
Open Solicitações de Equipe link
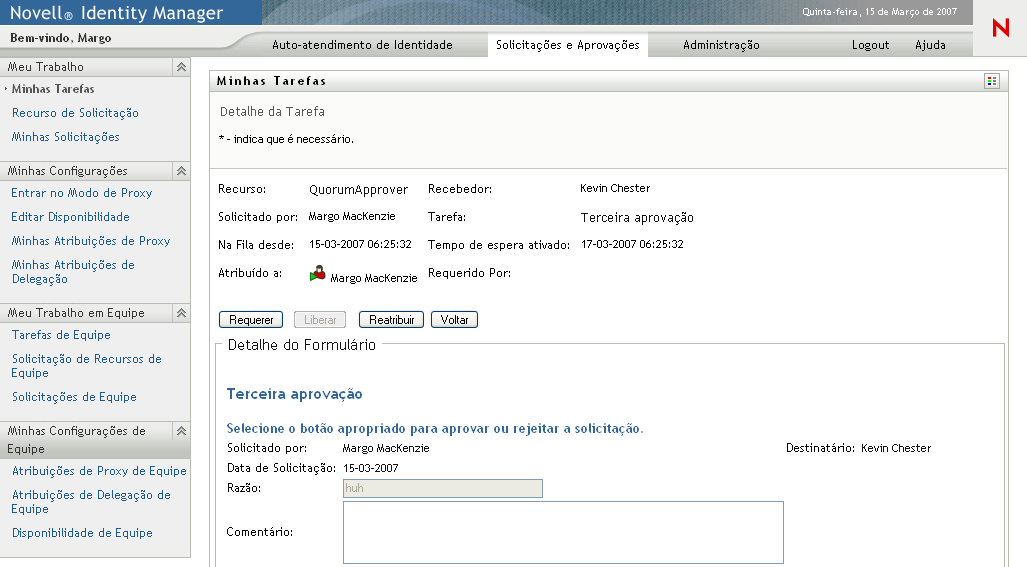74,397
